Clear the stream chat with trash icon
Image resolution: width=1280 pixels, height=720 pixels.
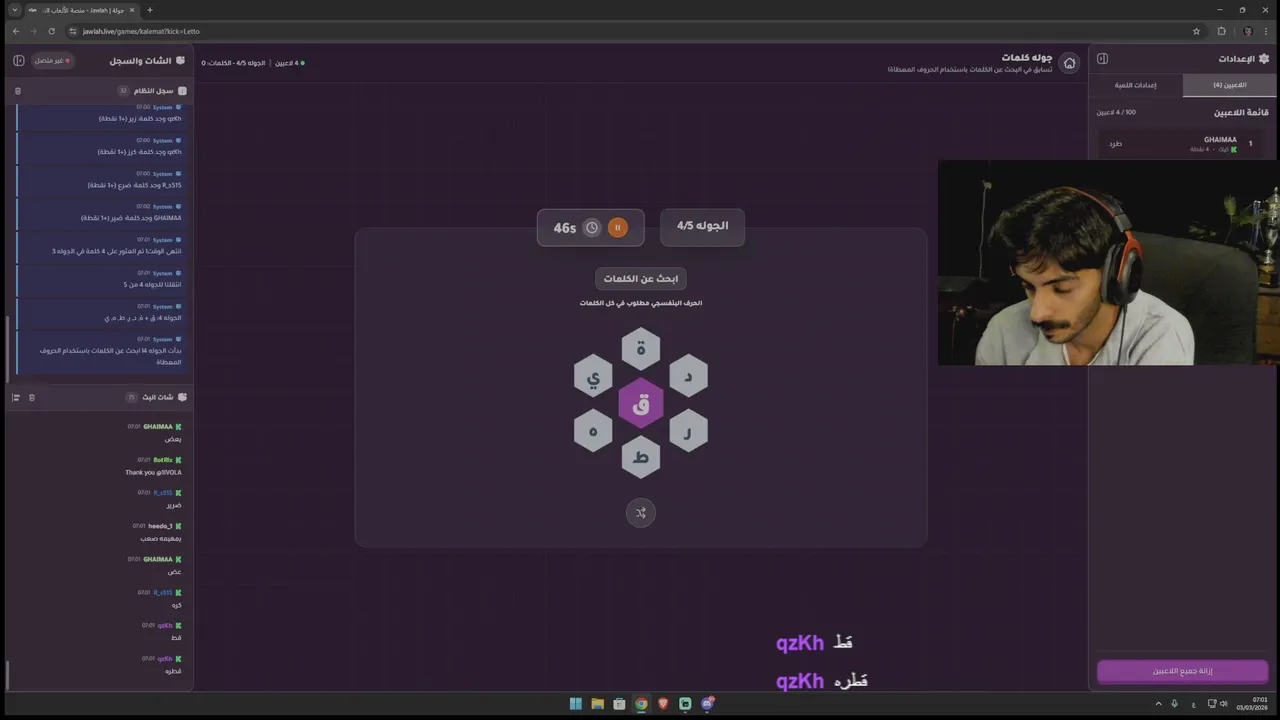click(32, 398)
